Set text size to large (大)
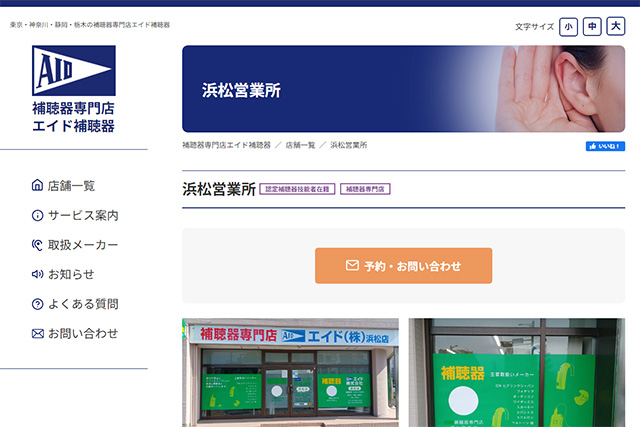Viewport: 640px width, 427px height. click(x=616, y=27)
